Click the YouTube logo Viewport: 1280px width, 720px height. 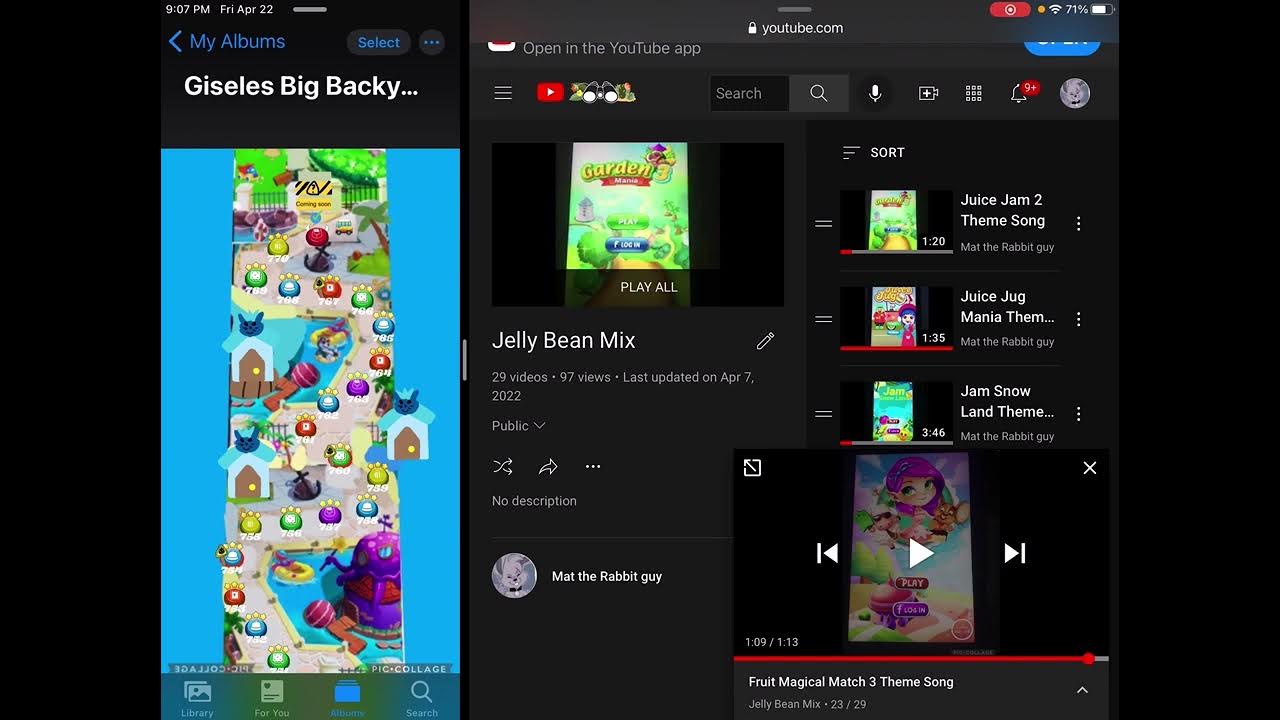click(586, 93)
